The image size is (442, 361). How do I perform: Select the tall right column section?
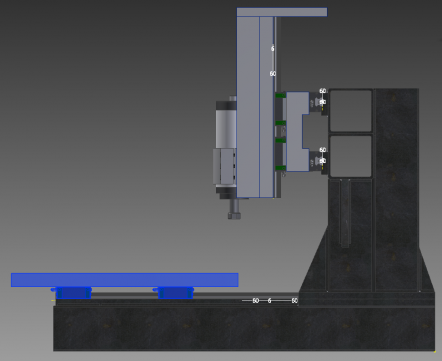(397, 190)
